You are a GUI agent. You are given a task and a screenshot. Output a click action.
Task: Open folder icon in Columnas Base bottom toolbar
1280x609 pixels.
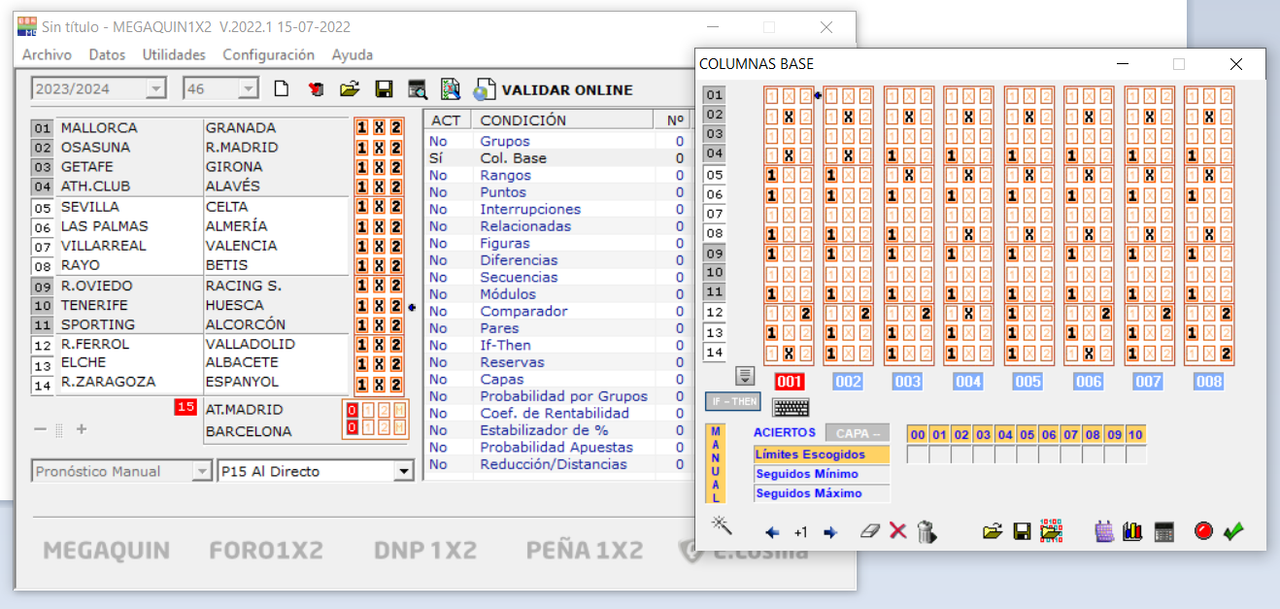click(x=992, y=532)
